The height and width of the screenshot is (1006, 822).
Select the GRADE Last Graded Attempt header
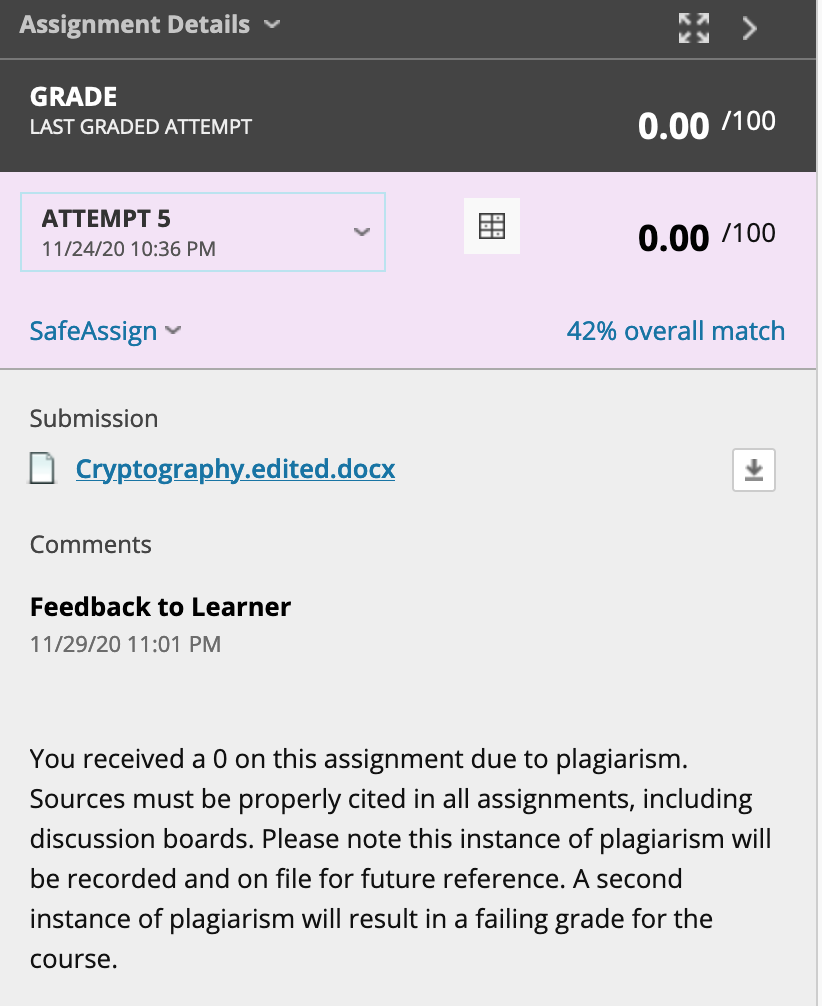[x=141, y=110]
